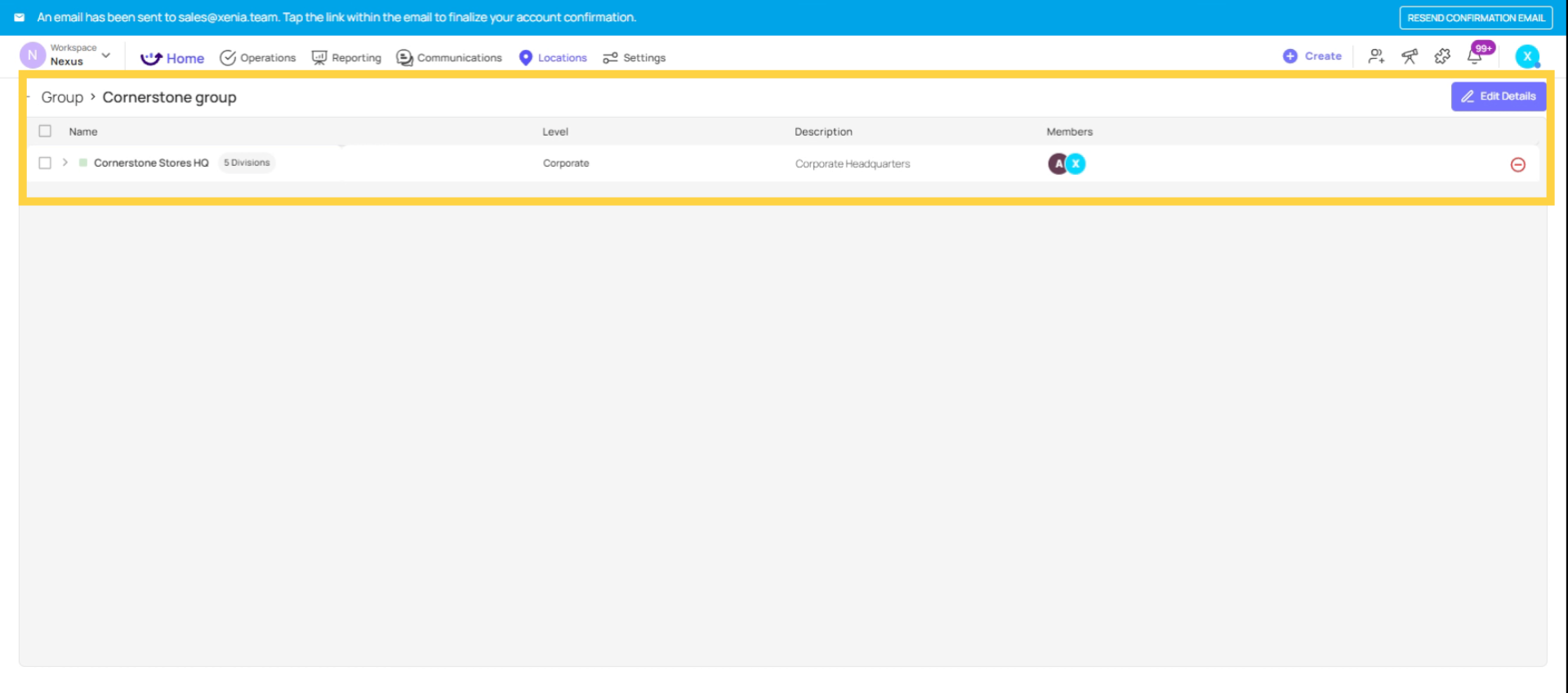This screenshot has width=1568, height=693.
Task: Open the user profile avatar X
Action: (x=1527, y=56)
